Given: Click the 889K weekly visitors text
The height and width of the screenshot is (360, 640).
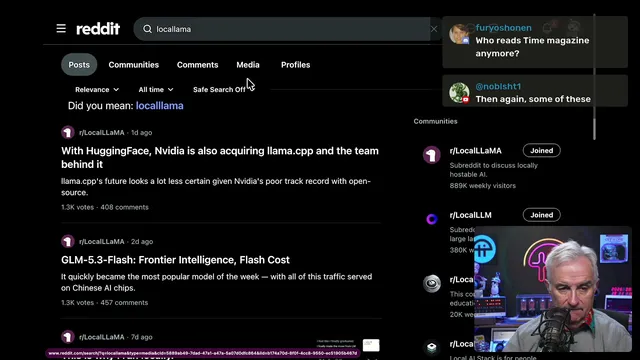Looking at the screenshot, I should [482, 186].
